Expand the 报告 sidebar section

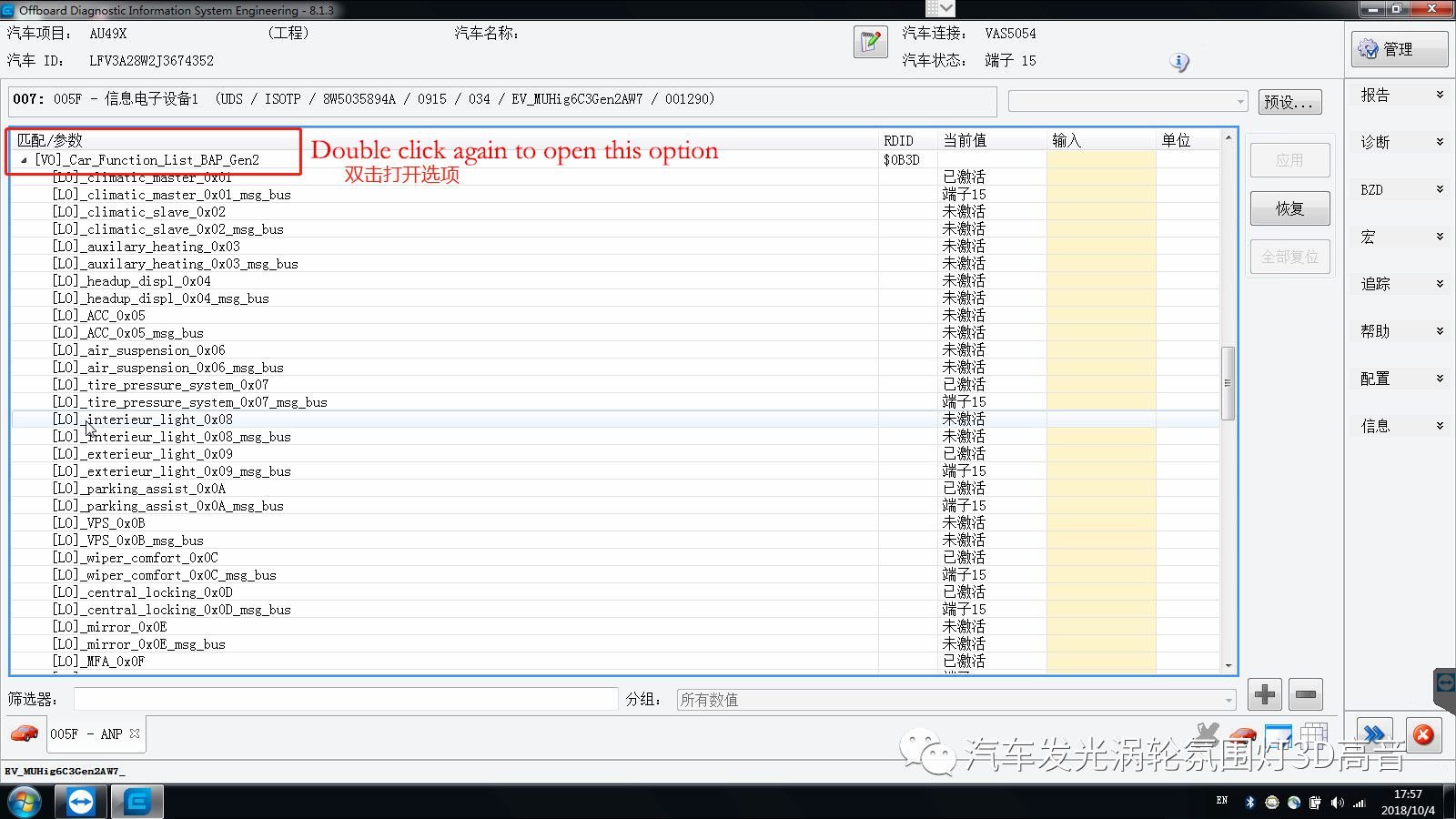1400,95
